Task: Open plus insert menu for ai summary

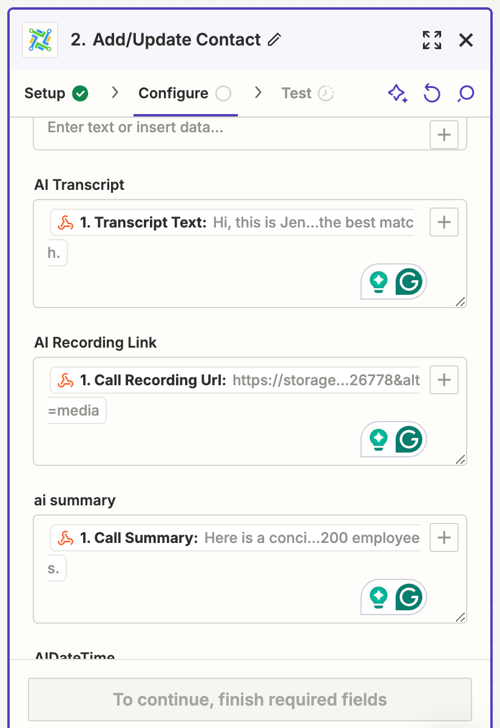Action: pos(444,538)
